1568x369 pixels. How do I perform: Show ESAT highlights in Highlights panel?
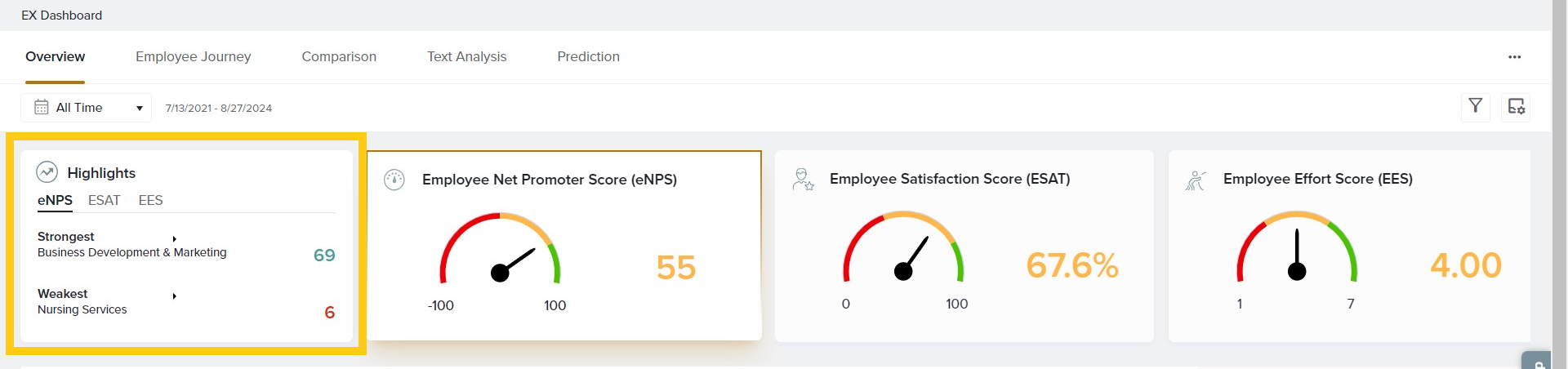[x=104, y=201]
